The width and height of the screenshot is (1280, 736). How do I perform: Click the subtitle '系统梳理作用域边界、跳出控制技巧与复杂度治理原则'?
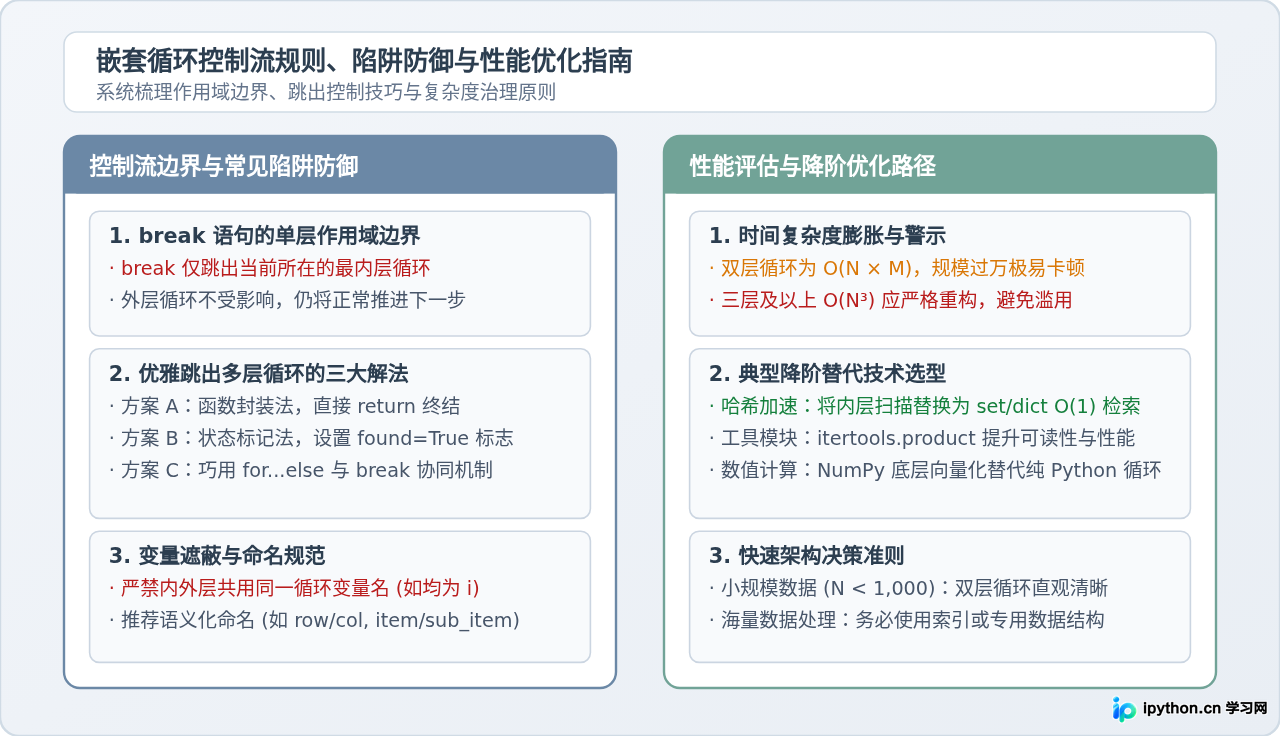(x=326, y=93)
